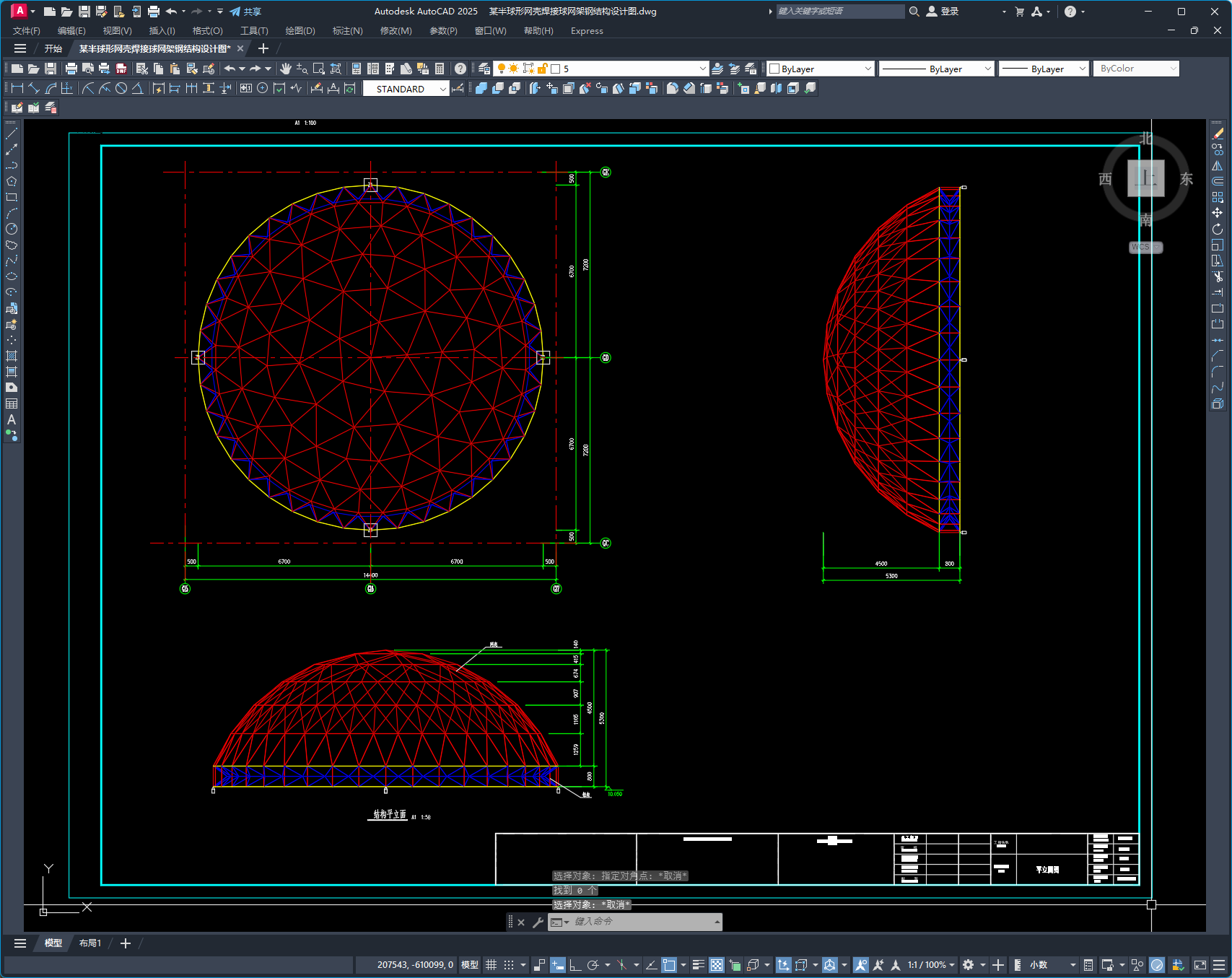Screen dimensions: 1232x978
Task: Toggle grid display in status bar
Action: tap(491, 965)
